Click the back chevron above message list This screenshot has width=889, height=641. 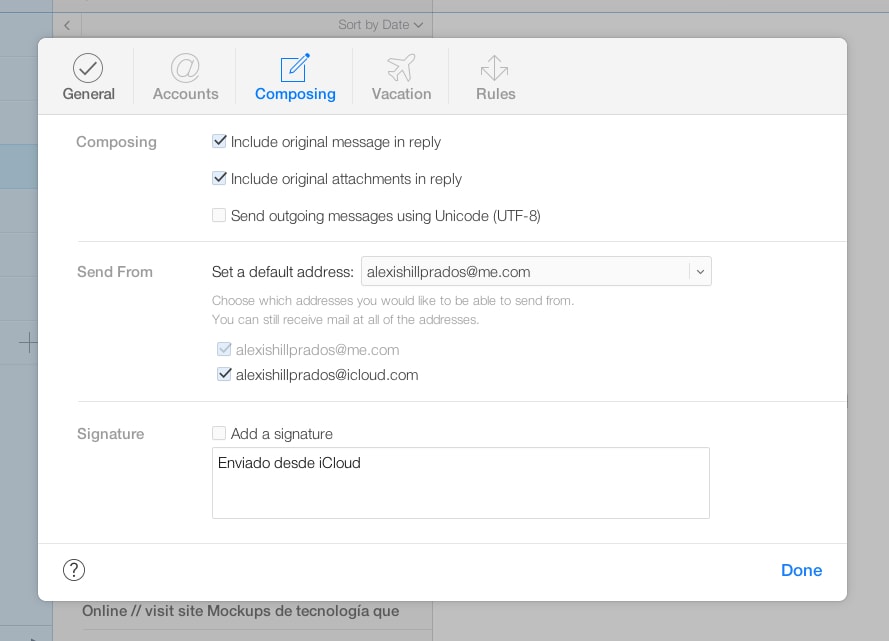point(67,24)
